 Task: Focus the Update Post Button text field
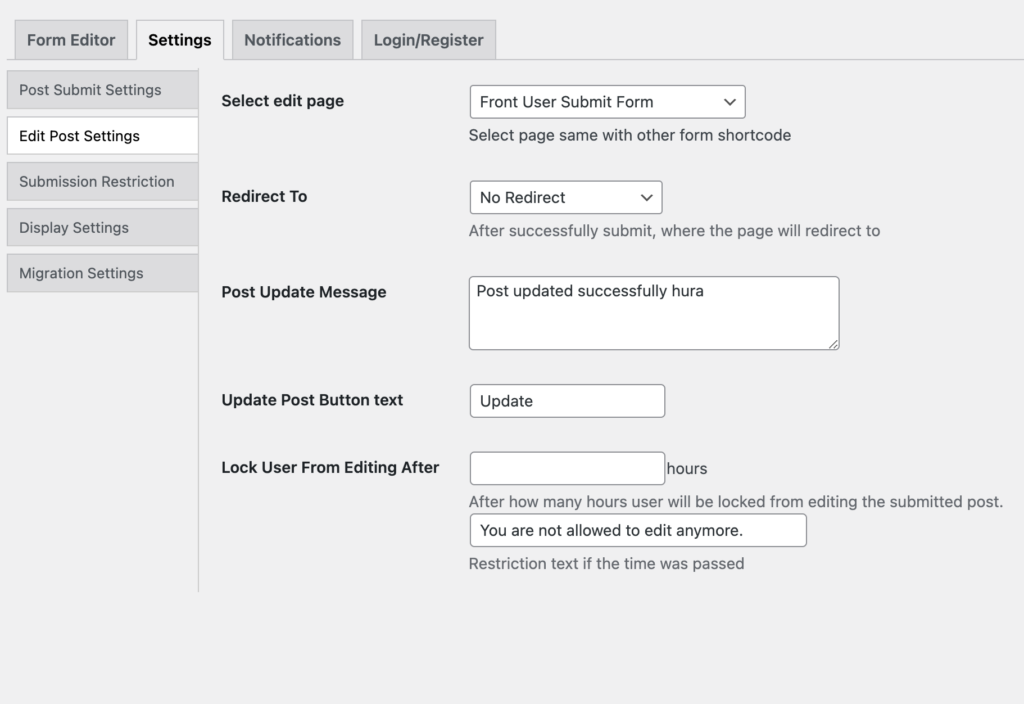click(567, 401)
